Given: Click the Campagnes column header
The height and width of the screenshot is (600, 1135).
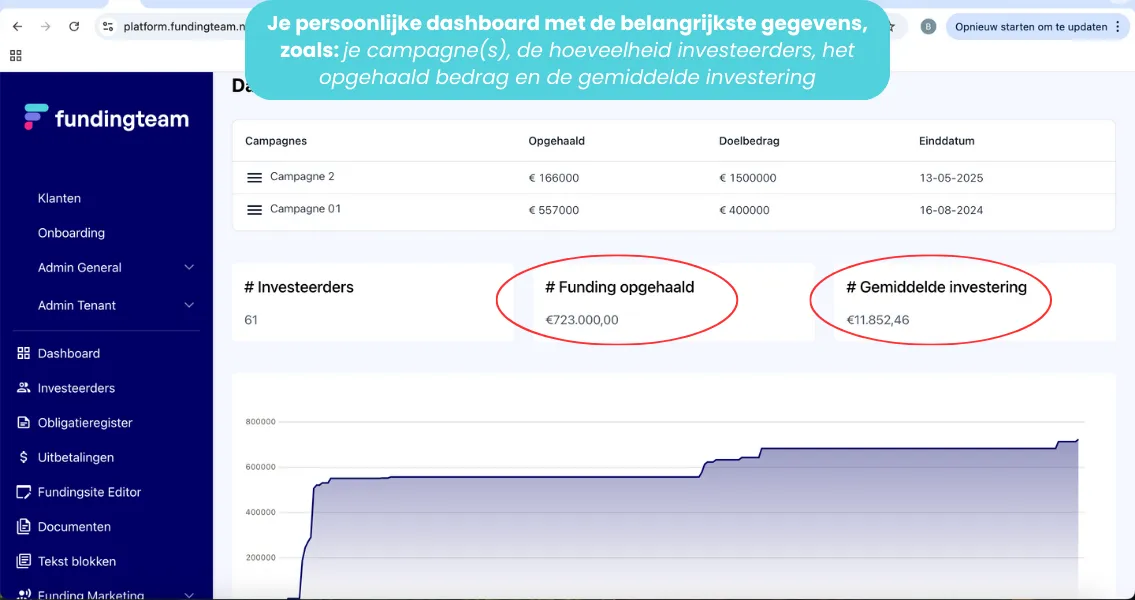Looking at the screenshot, I should (x=276, y=141).
